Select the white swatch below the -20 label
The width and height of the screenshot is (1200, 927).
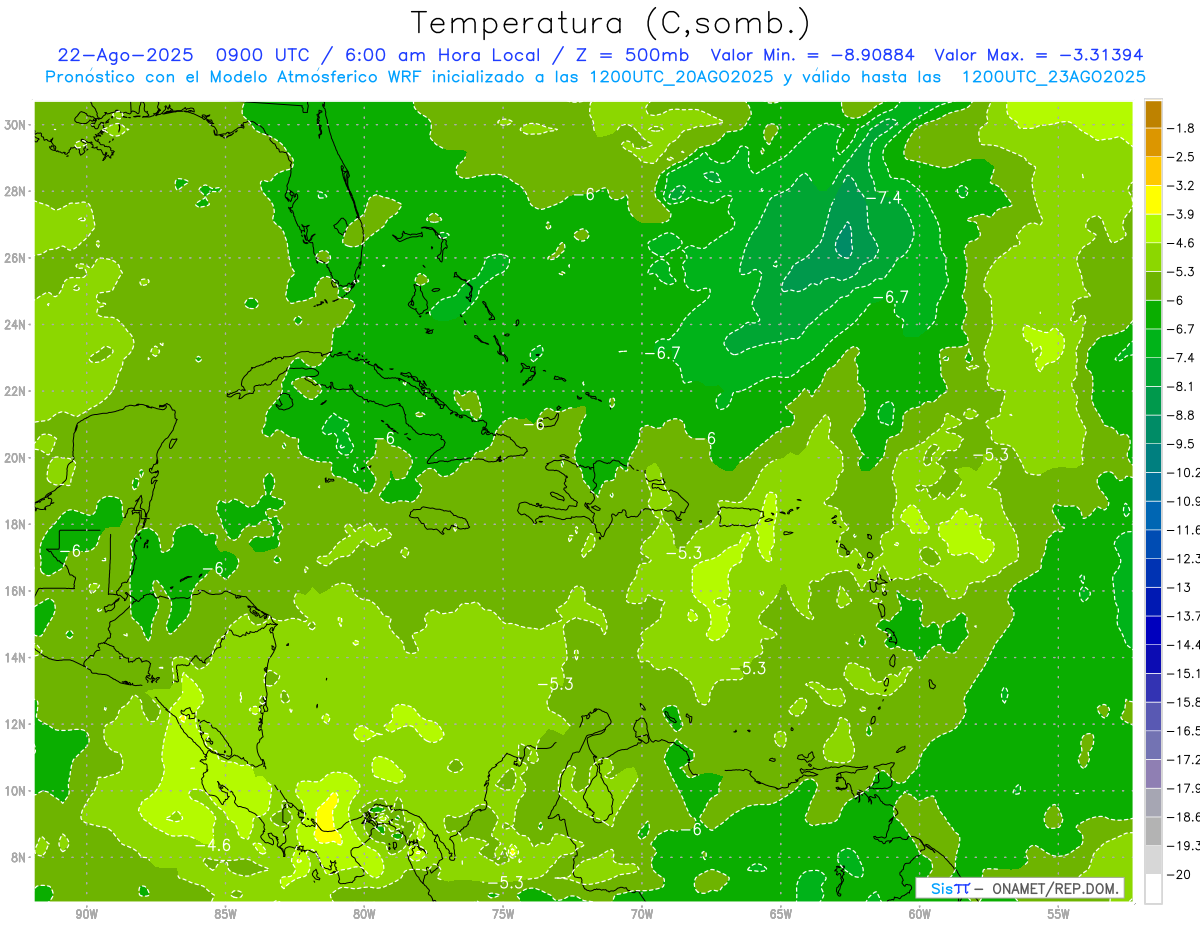point(1153,888)
